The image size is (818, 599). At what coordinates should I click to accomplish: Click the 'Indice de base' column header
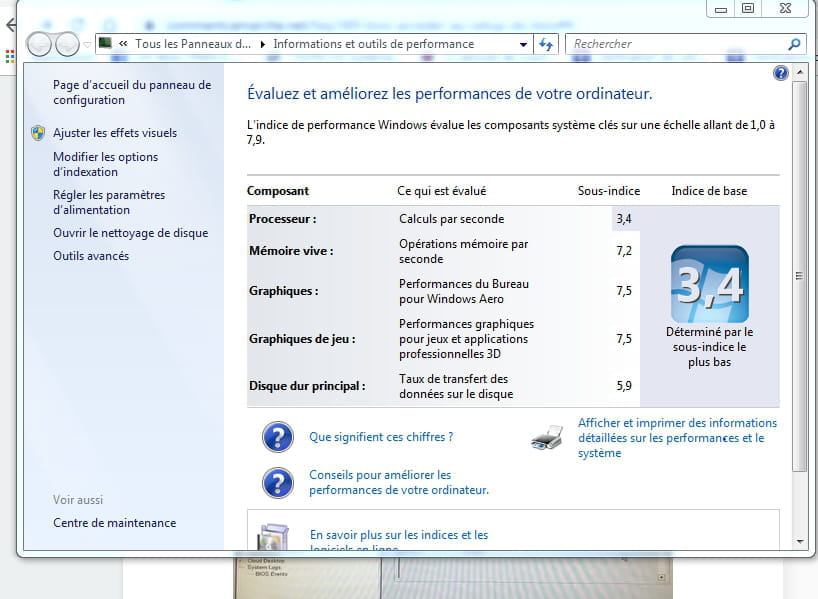(709, 191)
